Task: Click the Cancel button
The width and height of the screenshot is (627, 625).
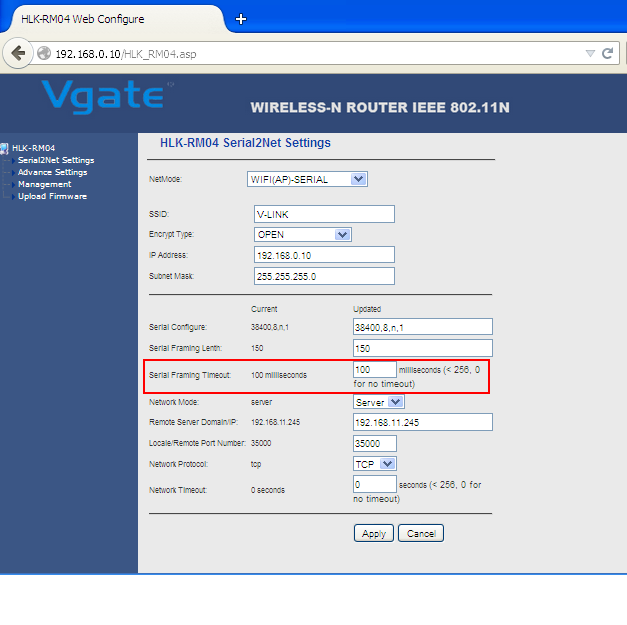Action: 421,533
